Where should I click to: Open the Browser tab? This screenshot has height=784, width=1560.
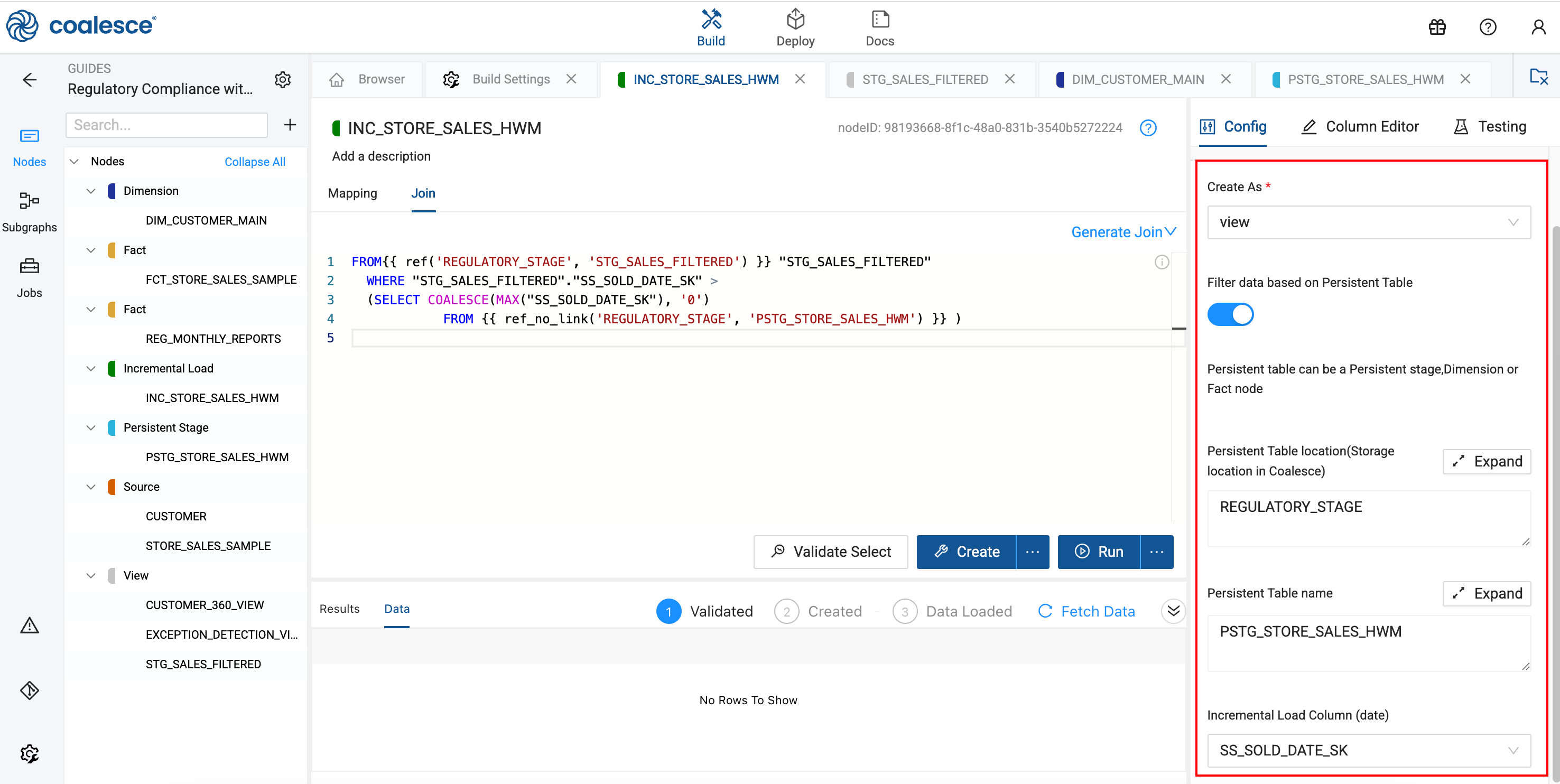(x=367, y=79)
